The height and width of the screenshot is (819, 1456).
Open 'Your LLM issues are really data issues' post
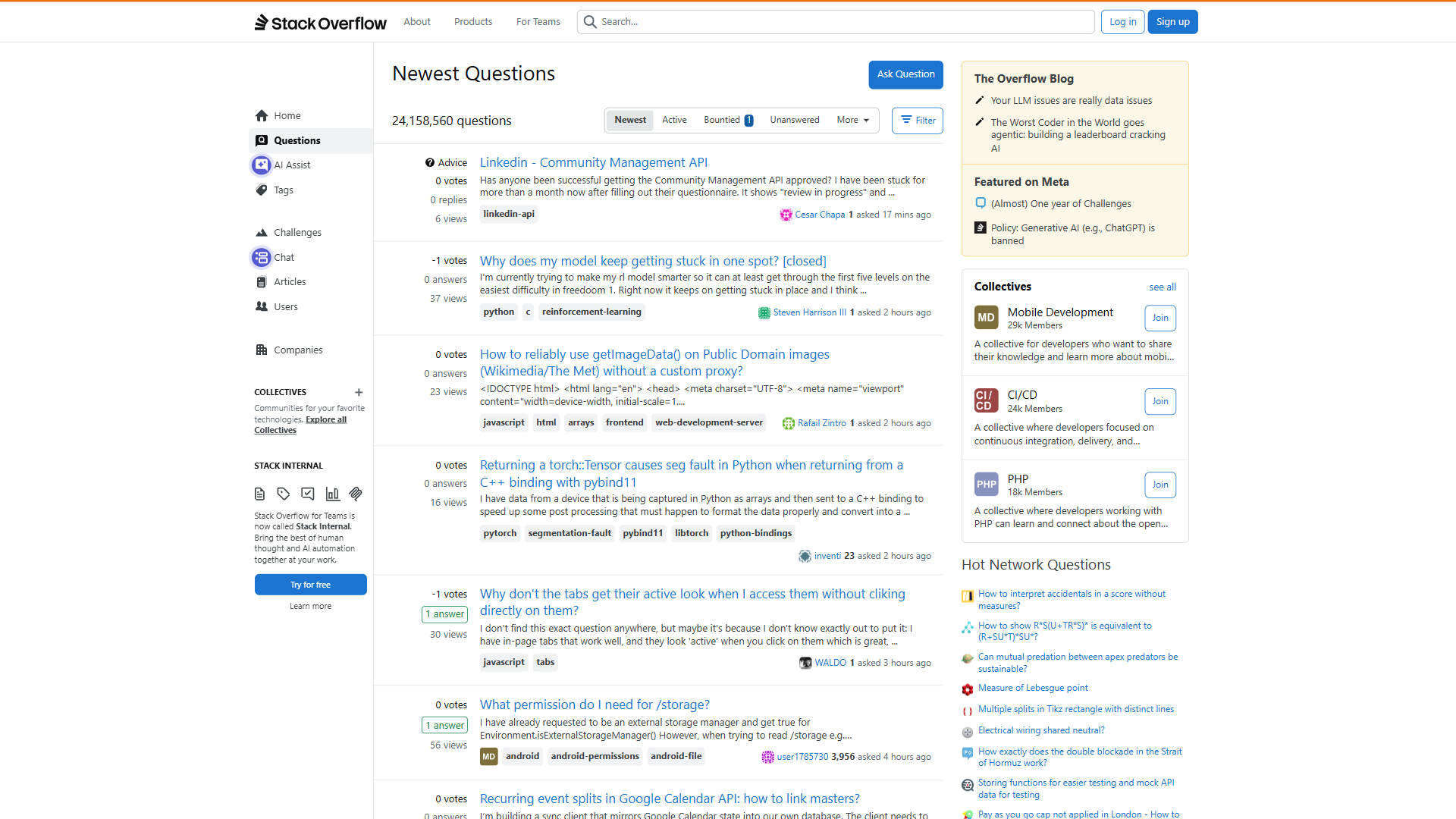[1072, 100]
